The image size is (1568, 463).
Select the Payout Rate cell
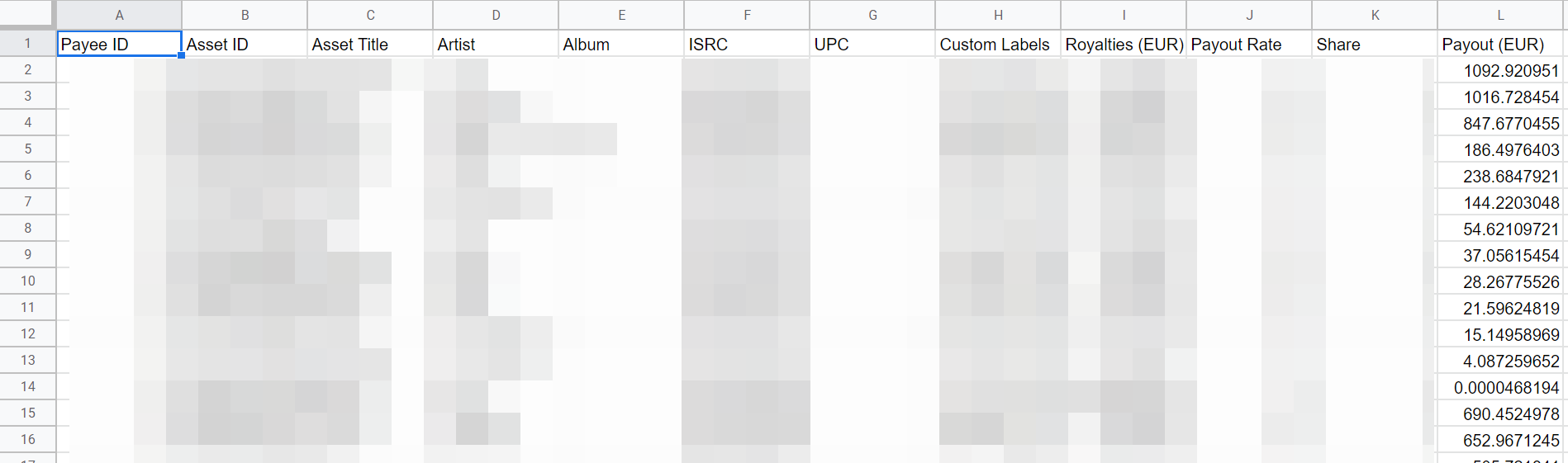[1249, 45]
